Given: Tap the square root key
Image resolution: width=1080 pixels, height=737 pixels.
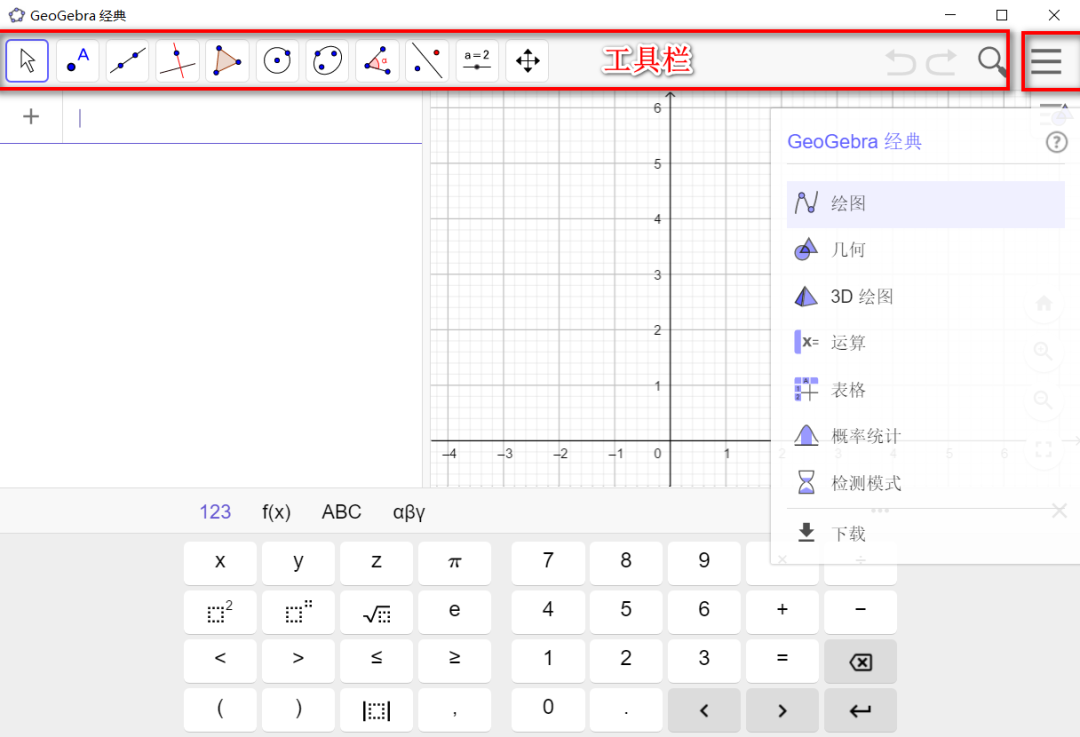Looking at the screenshot, I should point(376,612).
